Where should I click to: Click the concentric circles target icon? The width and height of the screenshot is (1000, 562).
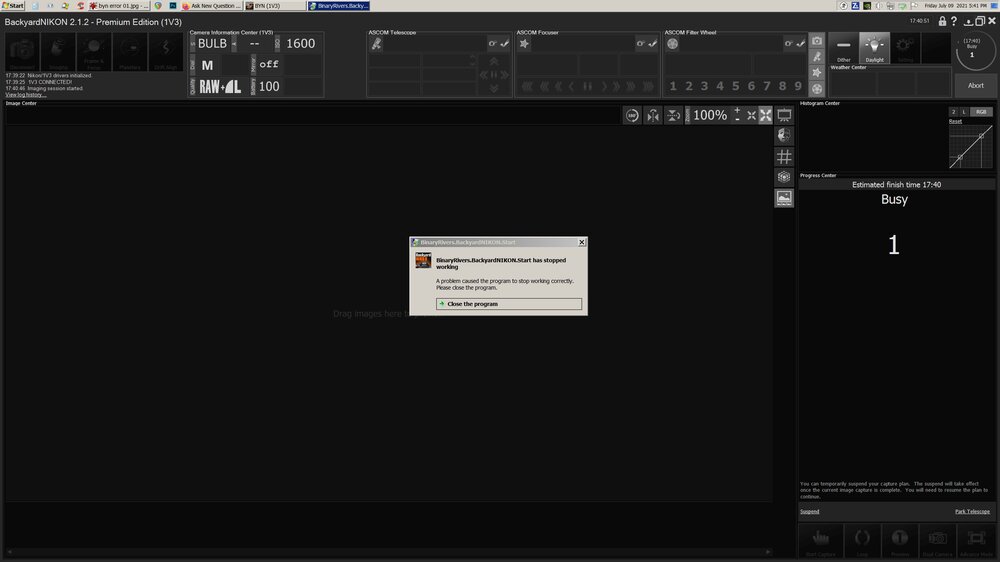tap(784, 177)
